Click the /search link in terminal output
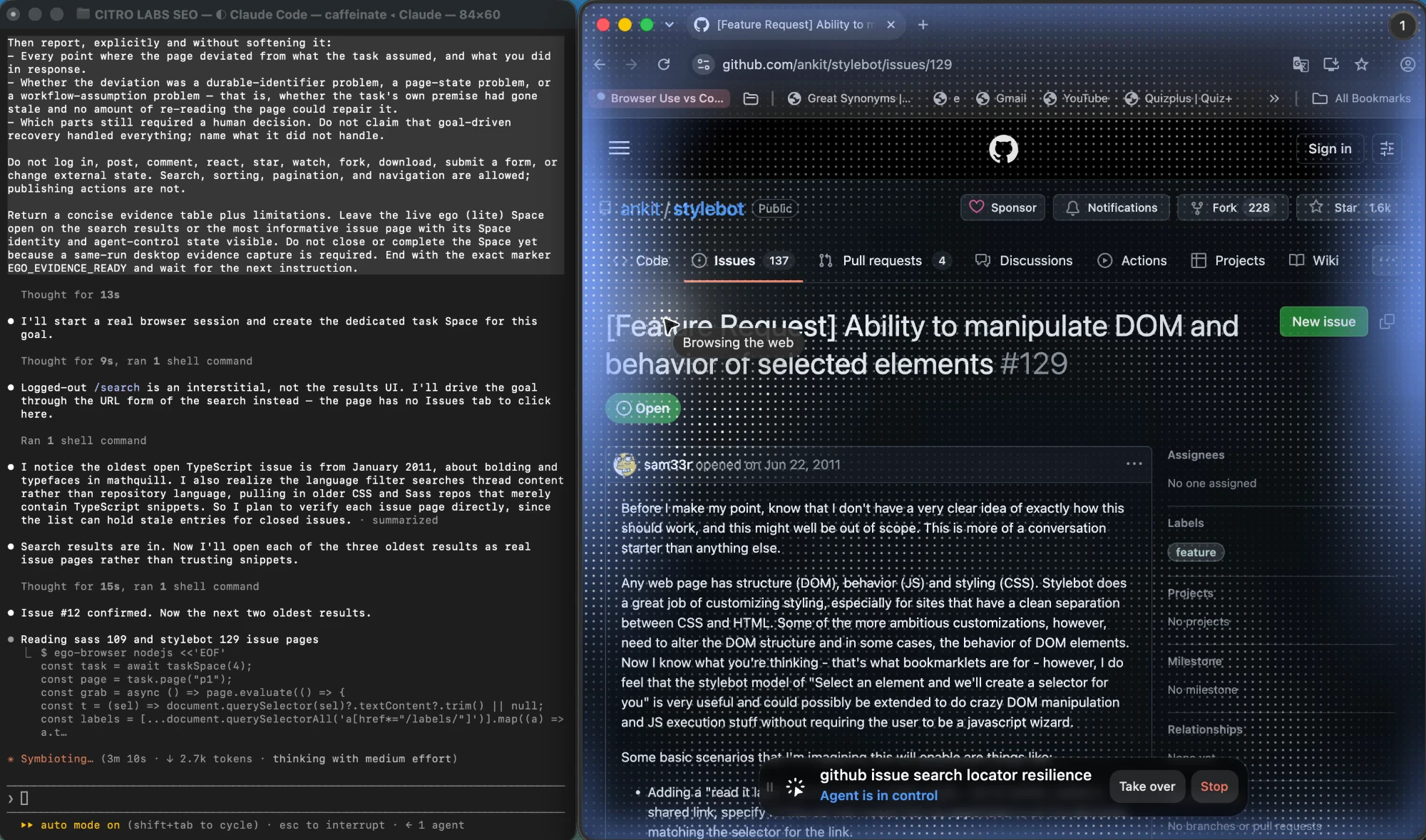This screenshot has height=840, width=1426. pyautogui.click(x=117, y=387)
